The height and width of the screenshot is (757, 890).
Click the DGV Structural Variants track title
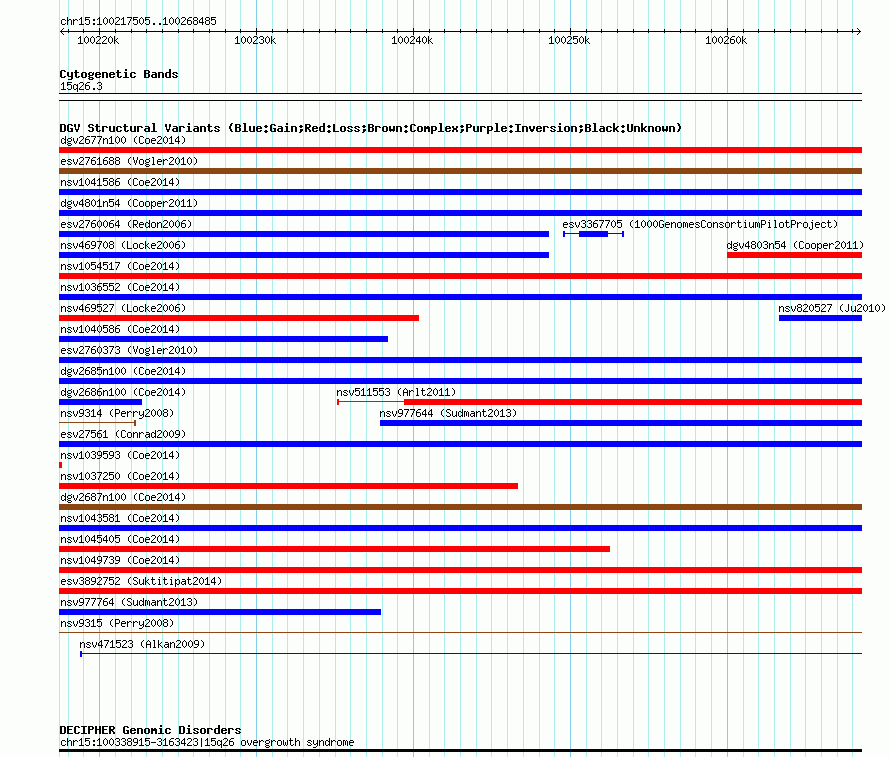pyautogui.click(x=370, y=128)
